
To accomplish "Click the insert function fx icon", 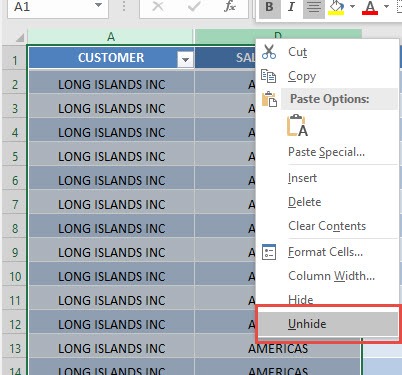I will pos(230,6).
